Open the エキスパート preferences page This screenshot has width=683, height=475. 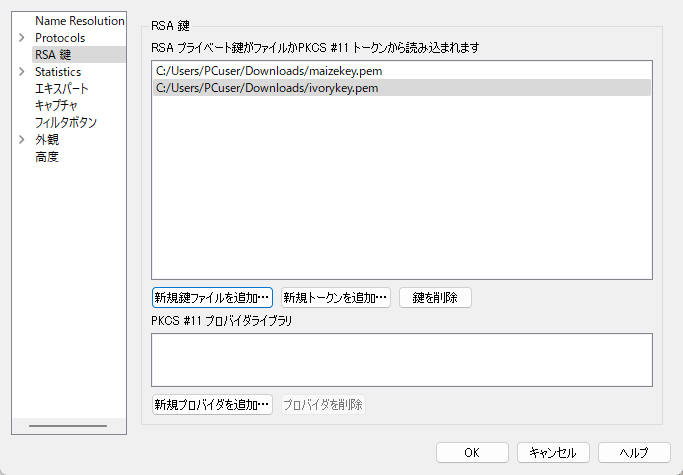coord(61,89)
